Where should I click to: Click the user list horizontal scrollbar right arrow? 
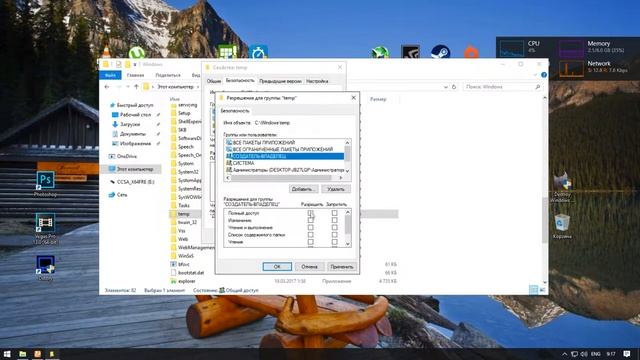point(341,178)
